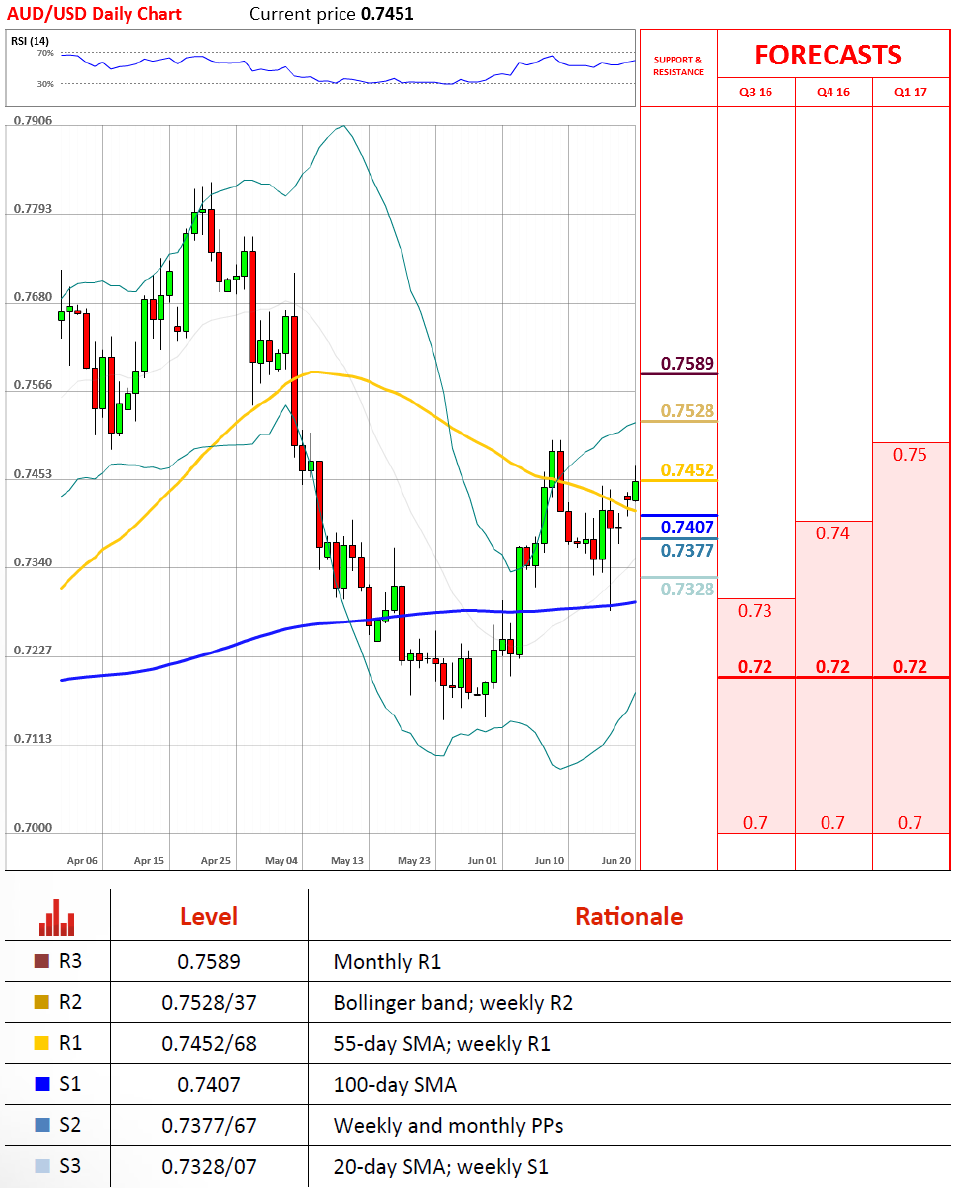Click the 0.7680 price axis label
The image size is (962, 1188).
click(33, 297)
